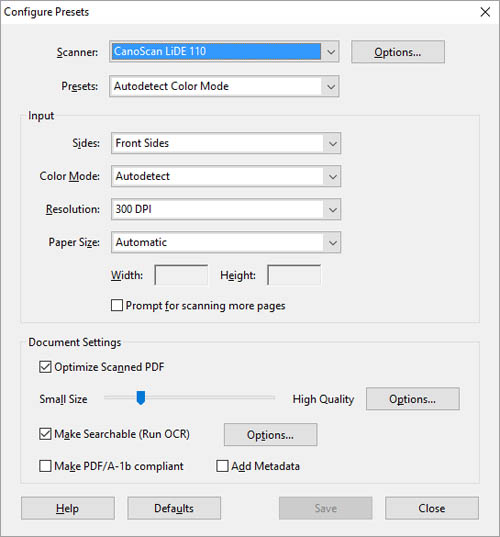Enable Prompt for scanning more pages
The width and height of the screenshot is (500, 537).
[x=117, y=305]
